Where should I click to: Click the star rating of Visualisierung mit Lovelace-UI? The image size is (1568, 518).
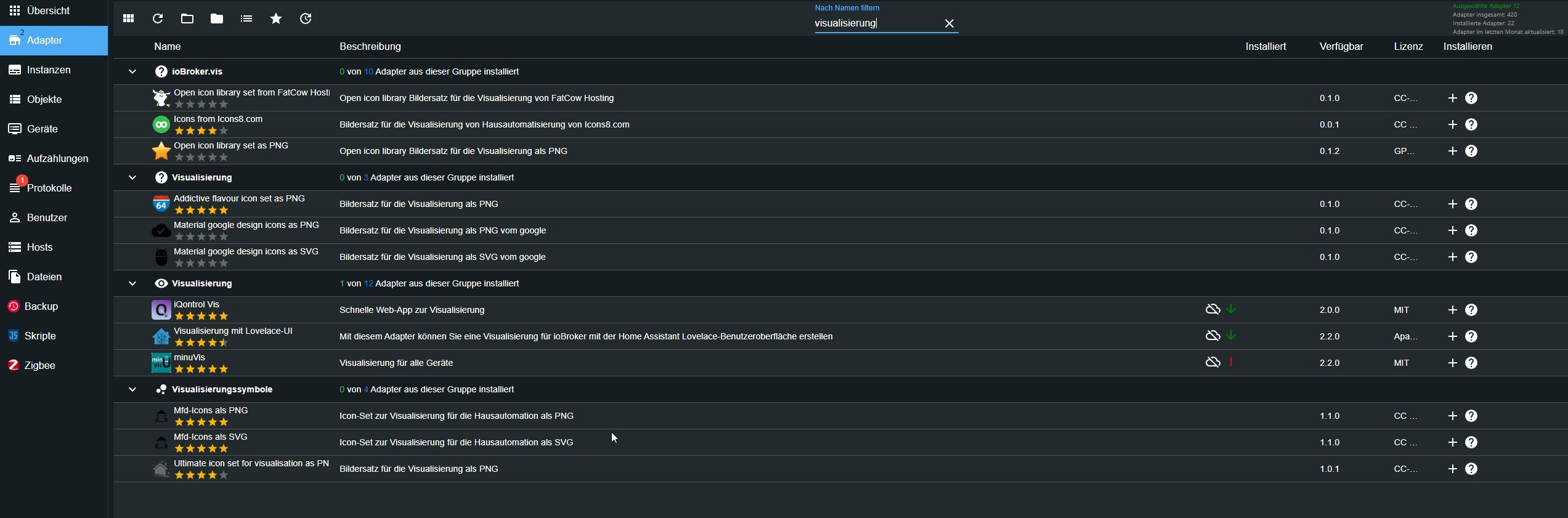(x=201, y=342)
